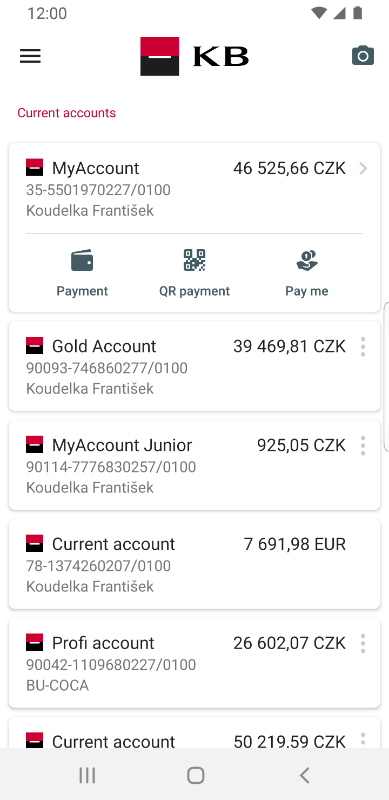Select the EUR Current account card
The height and width of the screenshot is (800, 389).
pyautogui.click(x=194, y=564)
